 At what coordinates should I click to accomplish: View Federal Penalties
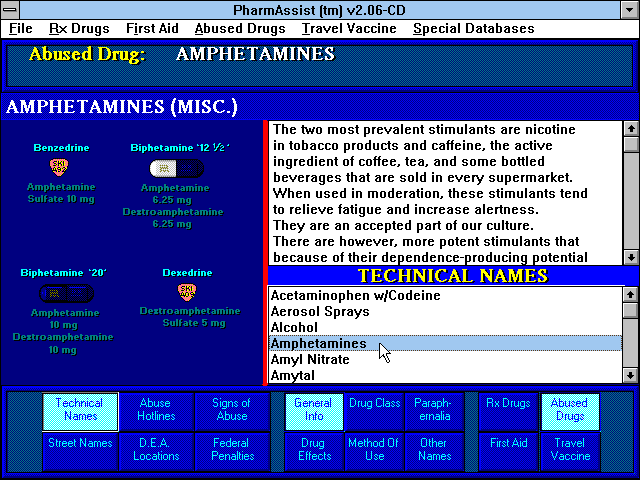point(232,451)
